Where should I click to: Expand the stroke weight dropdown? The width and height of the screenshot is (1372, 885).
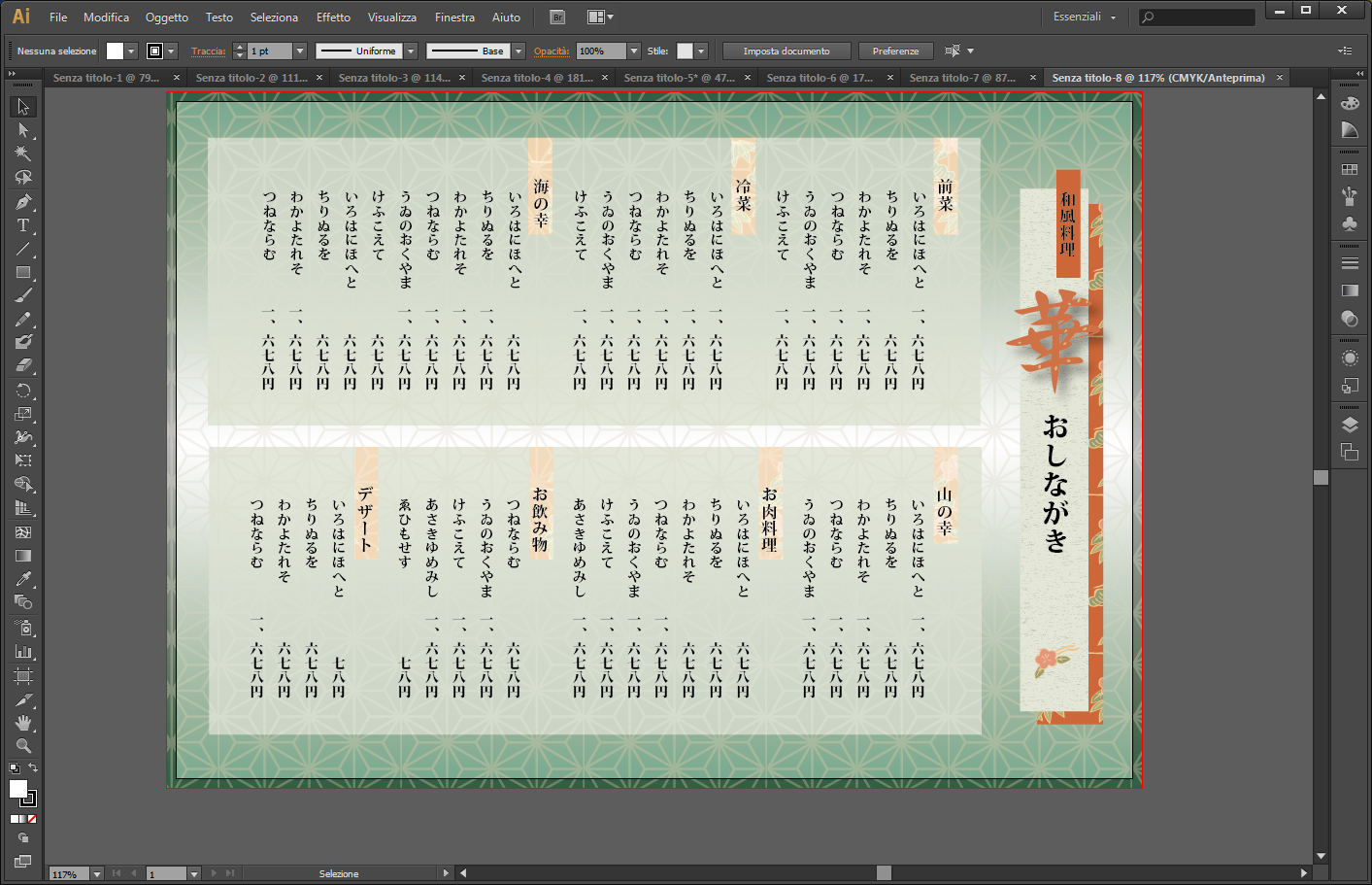300,51
